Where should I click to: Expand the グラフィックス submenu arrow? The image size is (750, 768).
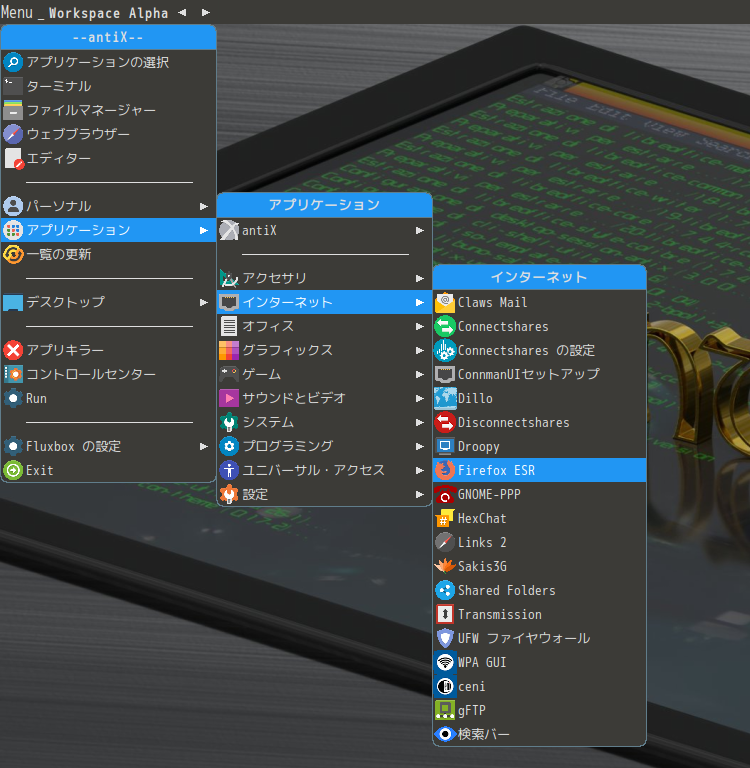tap(420, 350)
